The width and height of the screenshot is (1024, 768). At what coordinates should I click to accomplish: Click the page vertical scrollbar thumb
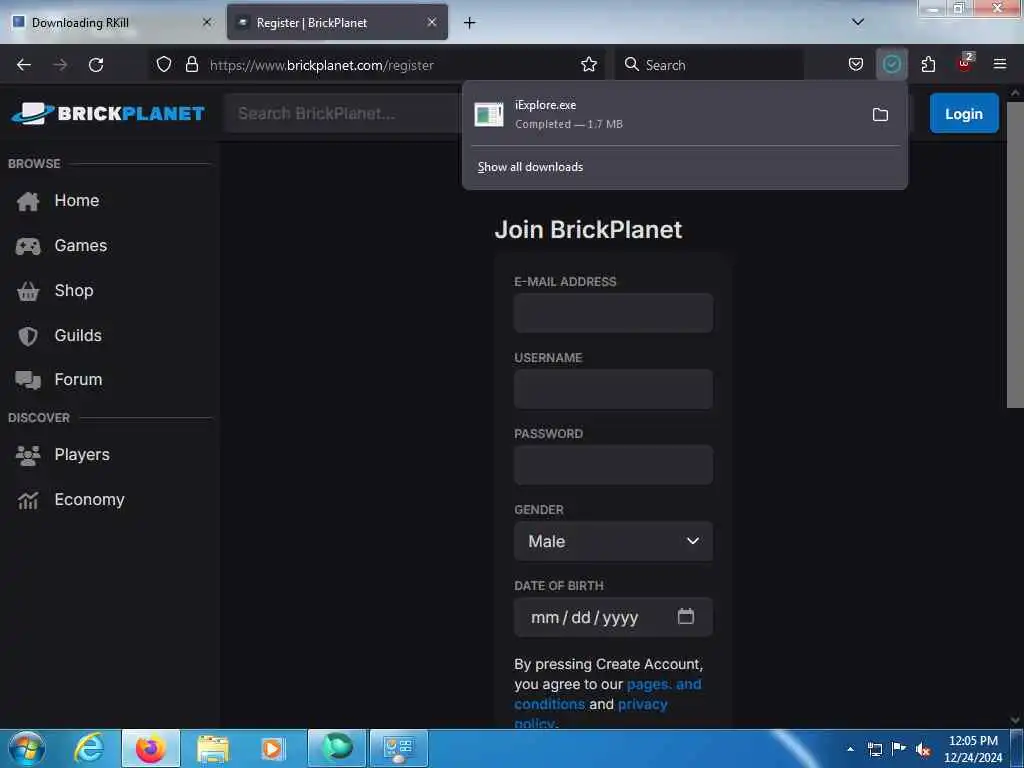1015,255
